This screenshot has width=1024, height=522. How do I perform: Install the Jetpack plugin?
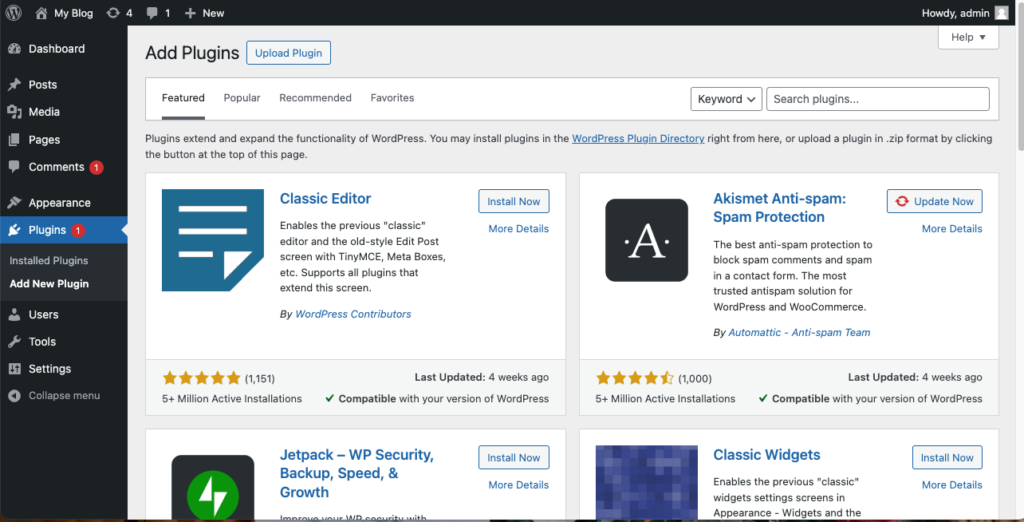point(514,457)
